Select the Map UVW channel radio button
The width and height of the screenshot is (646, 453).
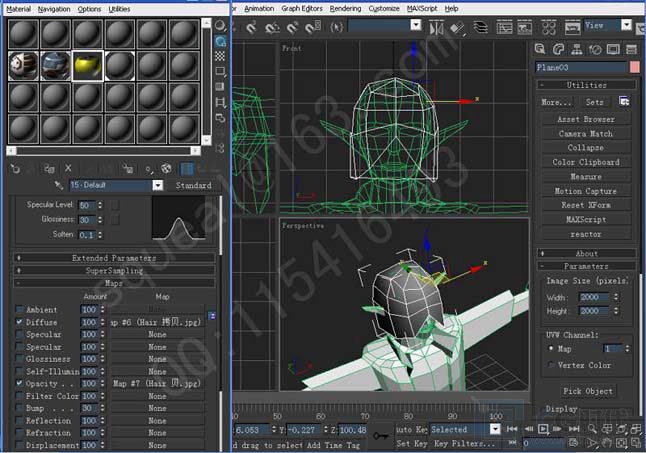[551, 348]
